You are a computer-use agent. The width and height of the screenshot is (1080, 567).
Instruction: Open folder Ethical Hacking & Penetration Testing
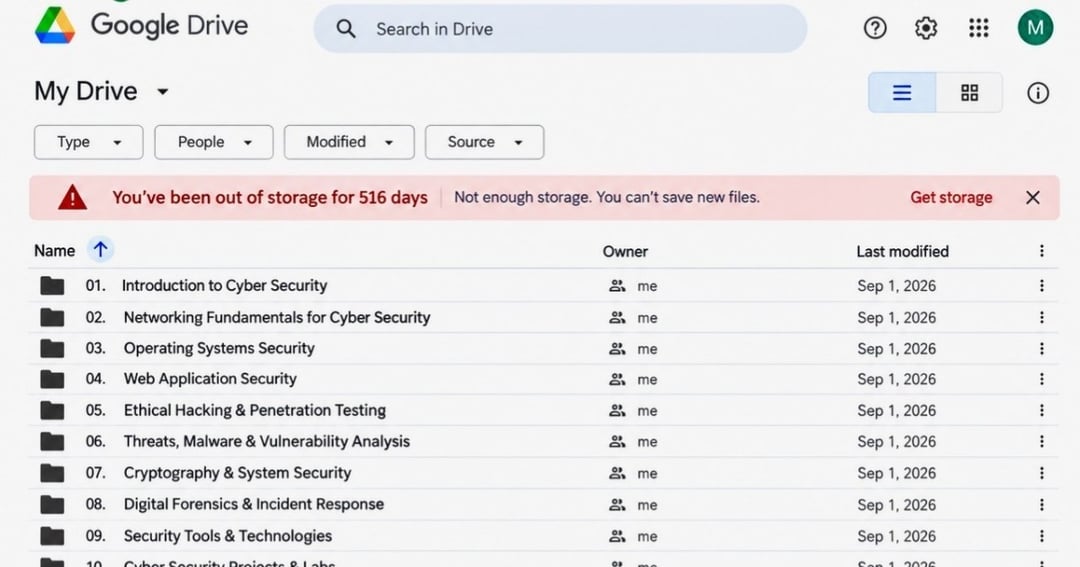[x=255, y=410]
